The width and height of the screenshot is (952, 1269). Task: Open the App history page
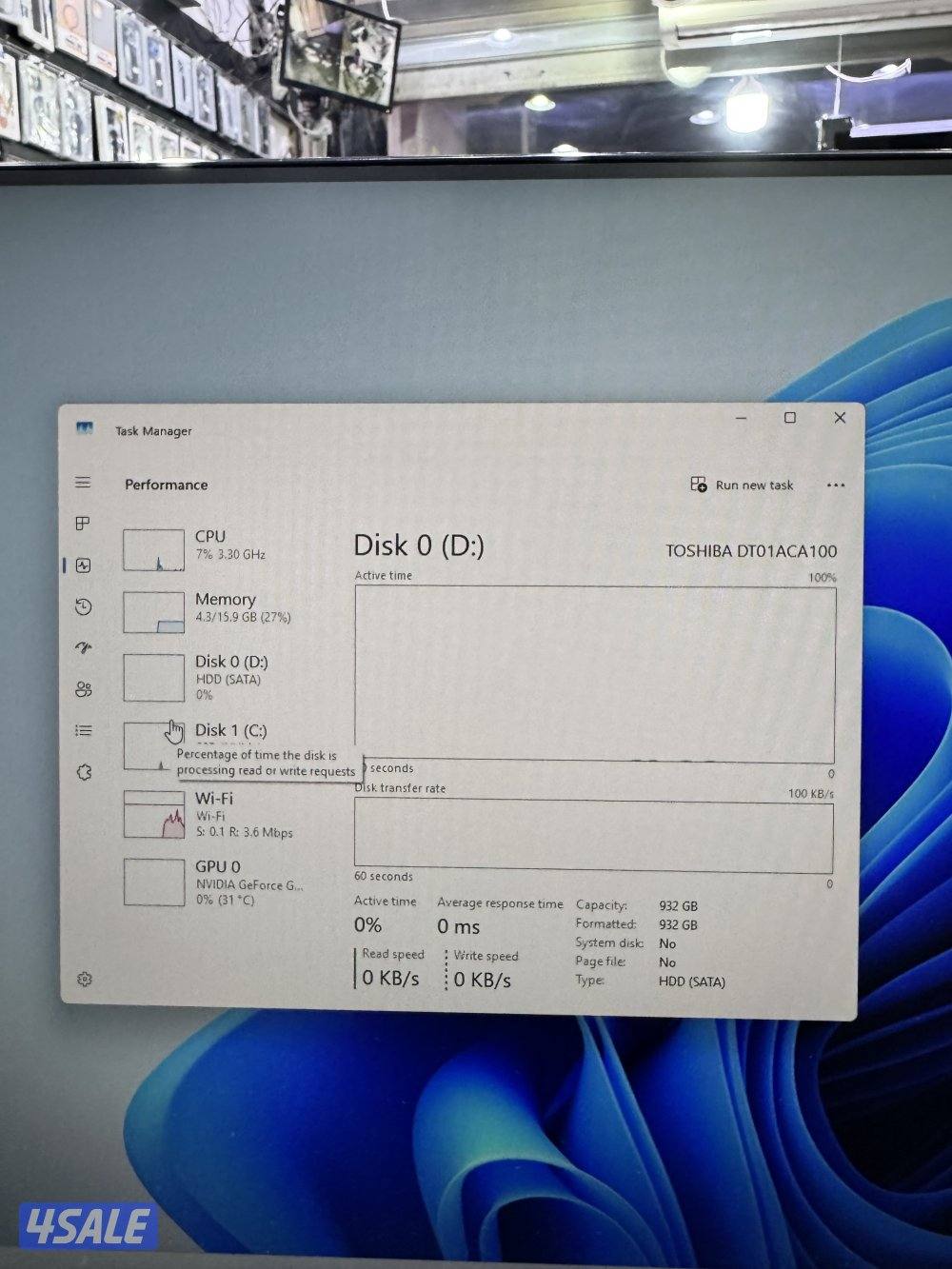(x=84, y=606)
